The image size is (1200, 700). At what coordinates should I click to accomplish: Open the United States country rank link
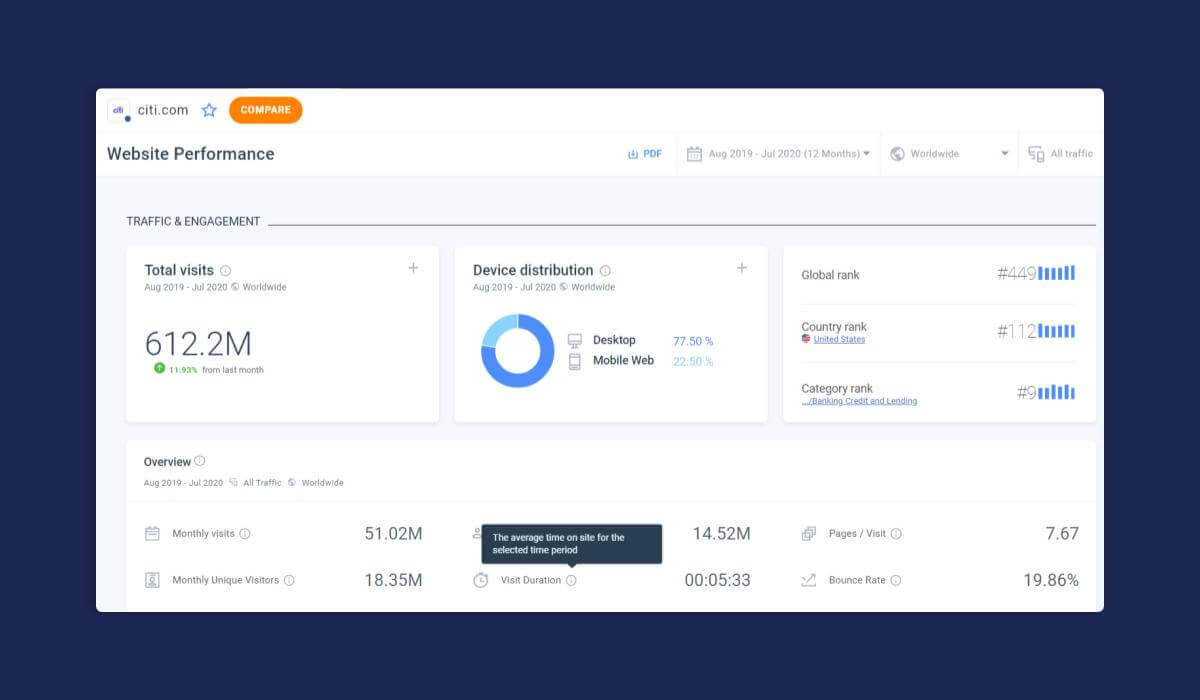tap(839, 340)
